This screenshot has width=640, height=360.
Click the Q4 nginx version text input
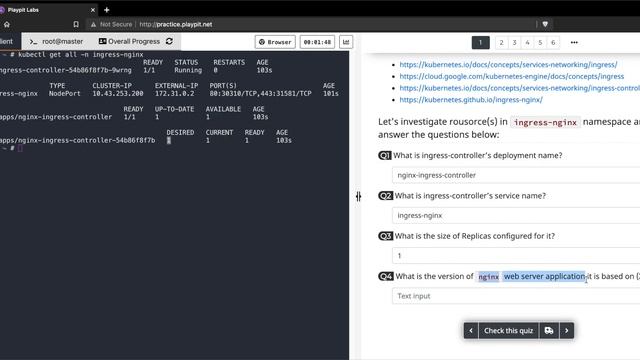(x=516, y=296)
